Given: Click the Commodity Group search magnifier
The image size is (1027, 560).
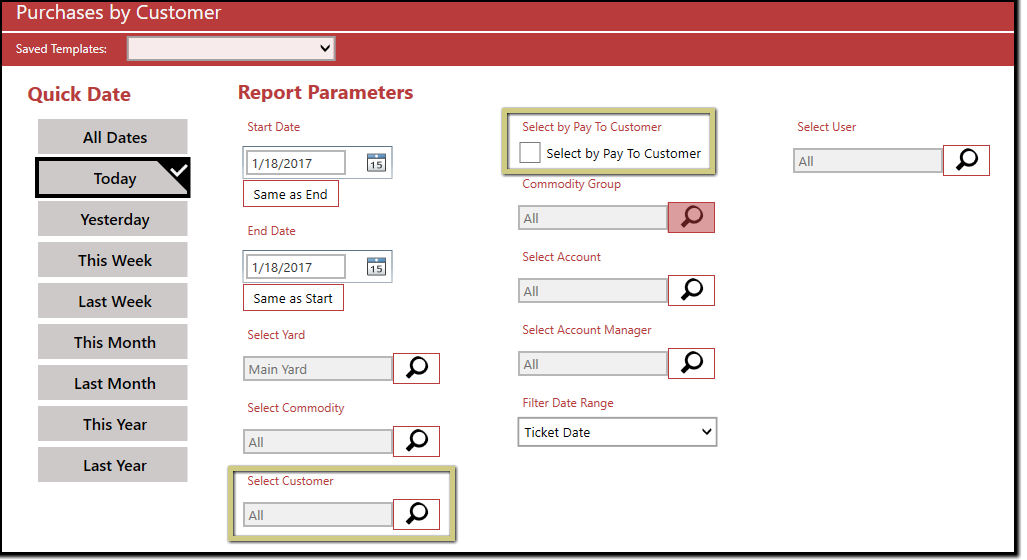Looking at the screenshot, I should click(x=691, y=217).
